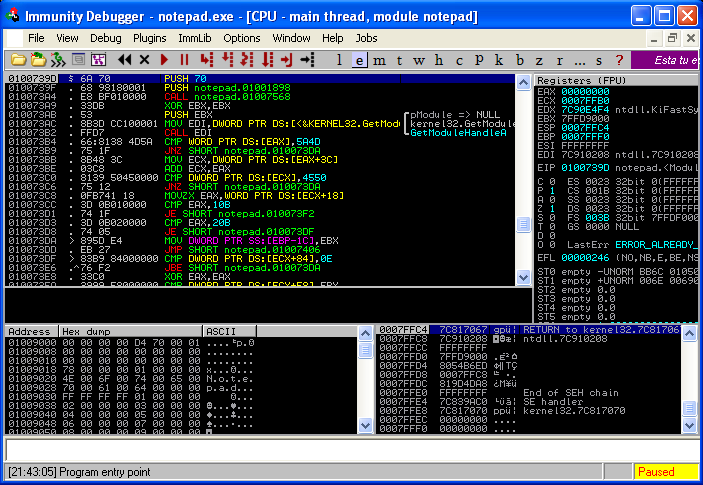Show Call stack using the 'k' button
This screenshot has width=703, height=485.
[501, 59]
